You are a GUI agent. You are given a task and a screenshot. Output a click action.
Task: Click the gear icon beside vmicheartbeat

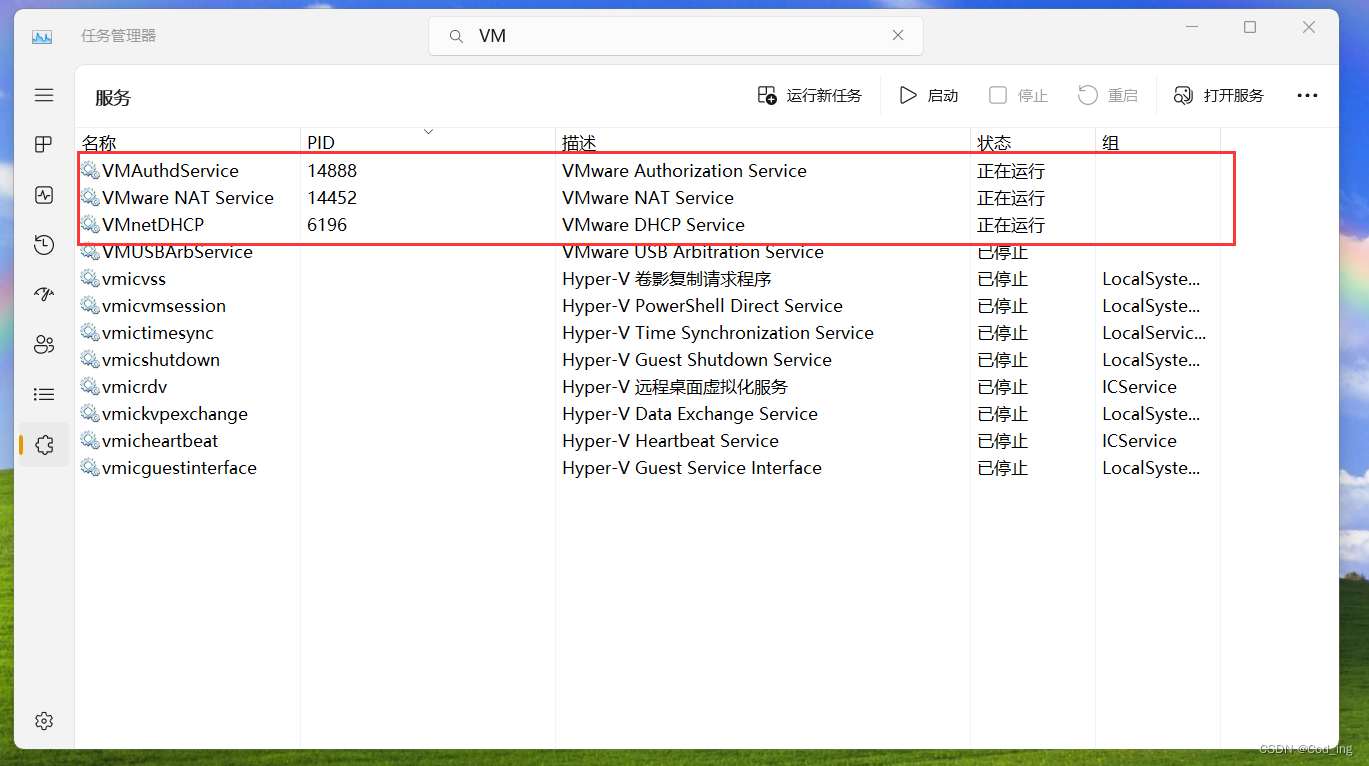coord(90,441)
